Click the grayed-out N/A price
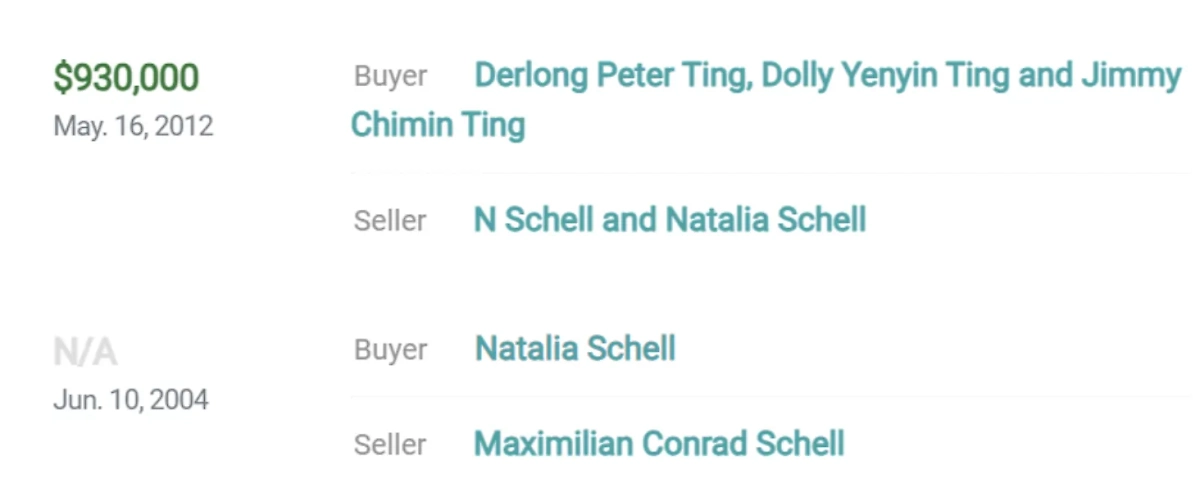The height and width of the screenshot is (497, 1200). (x=85, y=352)
